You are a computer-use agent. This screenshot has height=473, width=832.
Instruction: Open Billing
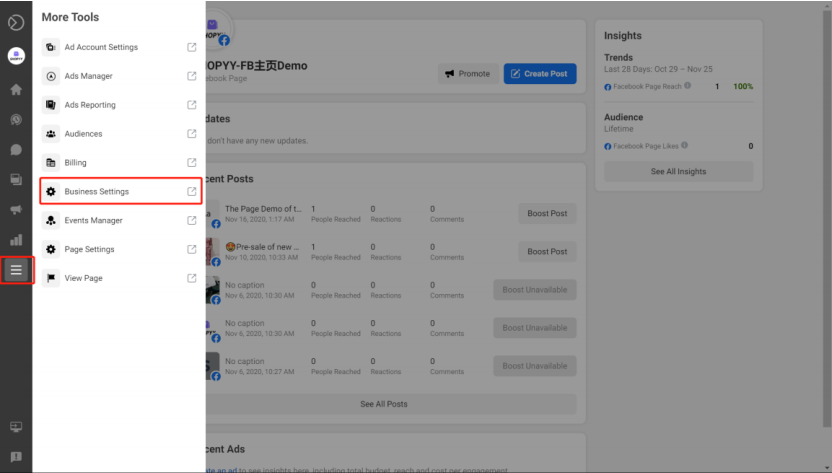[120, 162]
